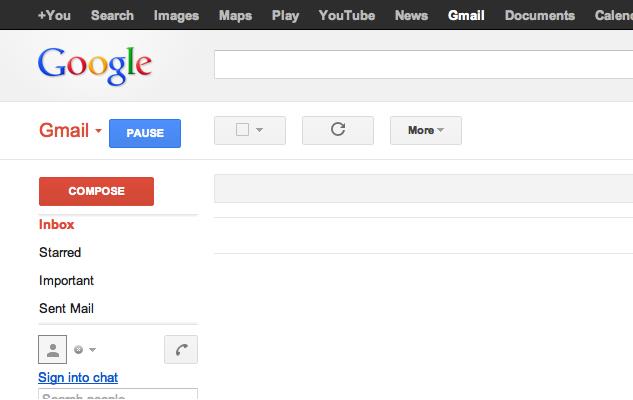Open the Important folder
633x400 pixels.
point(66,281)
